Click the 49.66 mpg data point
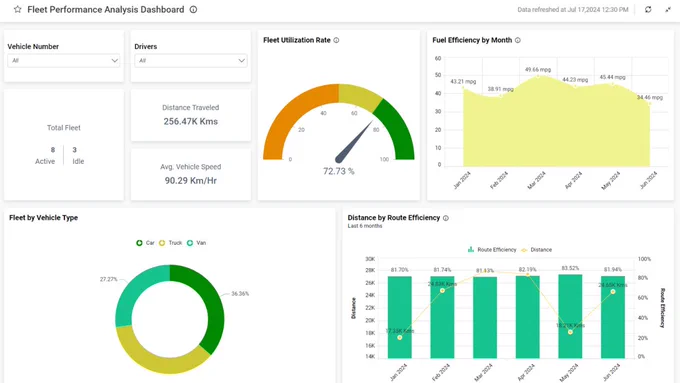The width and height of the screenshot is (680, 383). [x=538, y=76]
